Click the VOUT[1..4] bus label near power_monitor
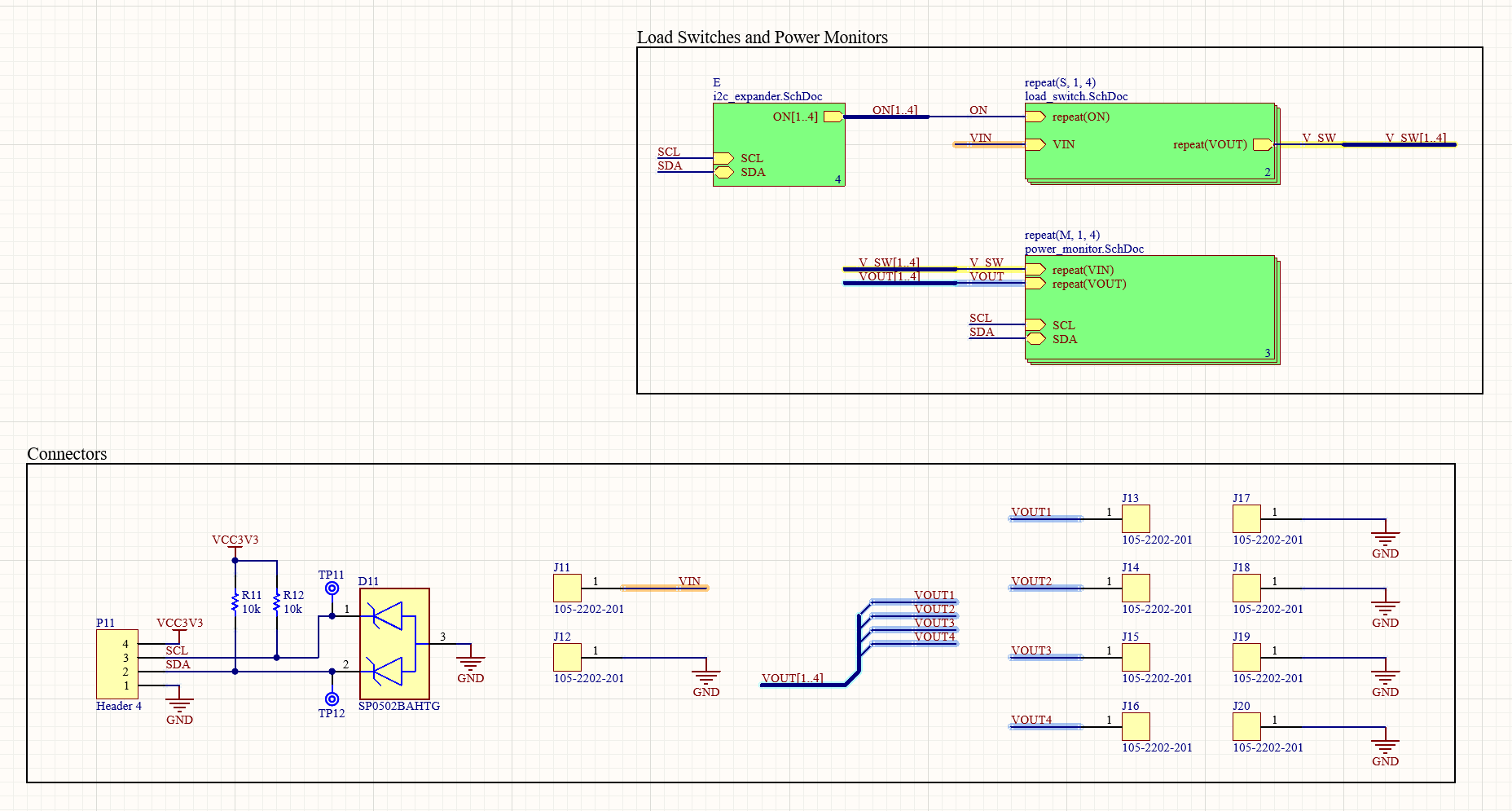Screen dimensions: 1512x811 tap(889, 276)
